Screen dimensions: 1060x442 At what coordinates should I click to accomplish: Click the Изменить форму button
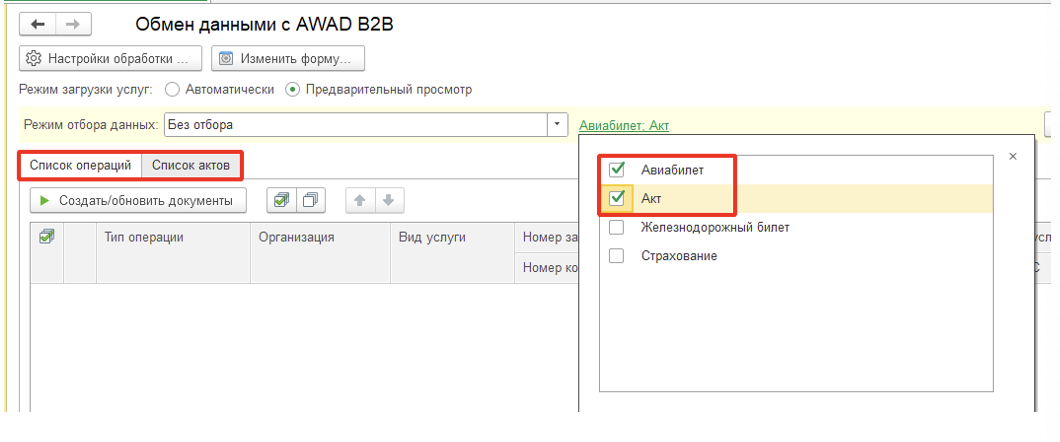point(288,59)
